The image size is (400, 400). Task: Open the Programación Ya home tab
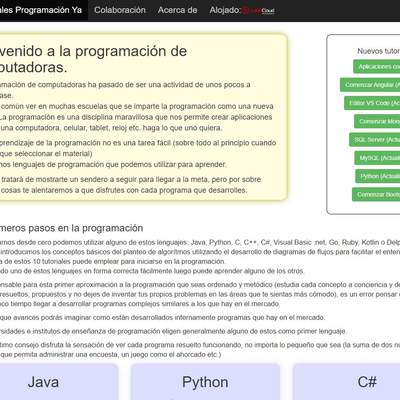coord(43,10)
